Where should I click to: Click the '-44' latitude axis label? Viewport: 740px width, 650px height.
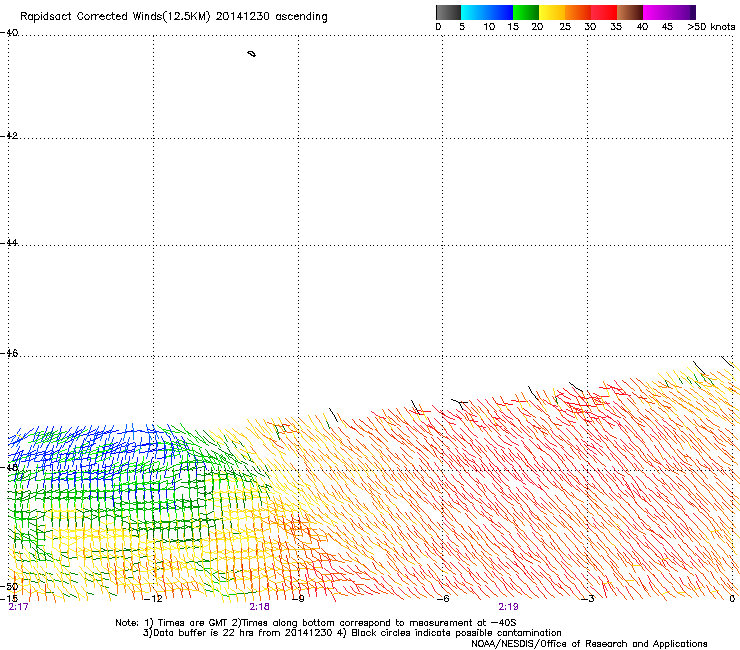point(9,243)
